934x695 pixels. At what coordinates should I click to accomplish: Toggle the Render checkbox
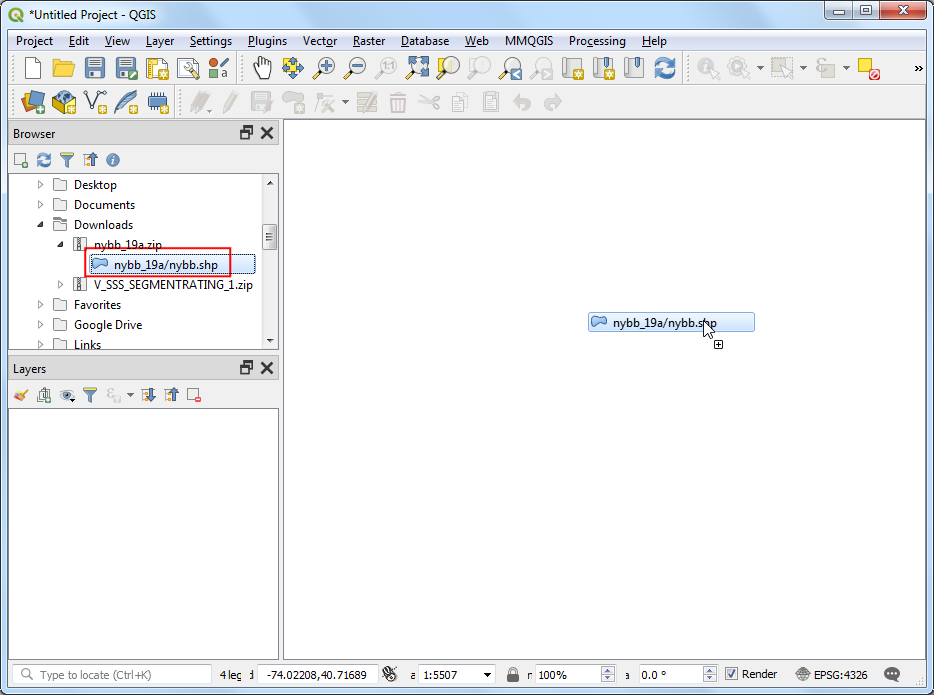[x=732, y=674]
